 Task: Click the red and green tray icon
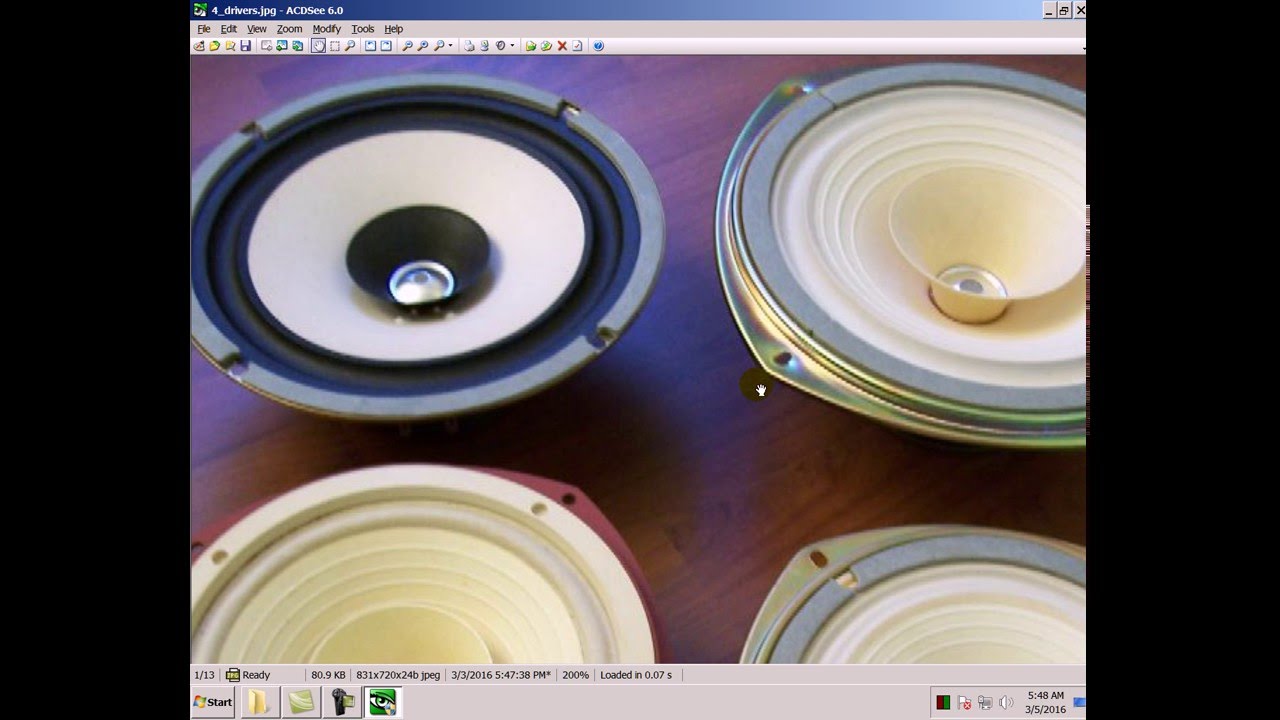point(943,702)
